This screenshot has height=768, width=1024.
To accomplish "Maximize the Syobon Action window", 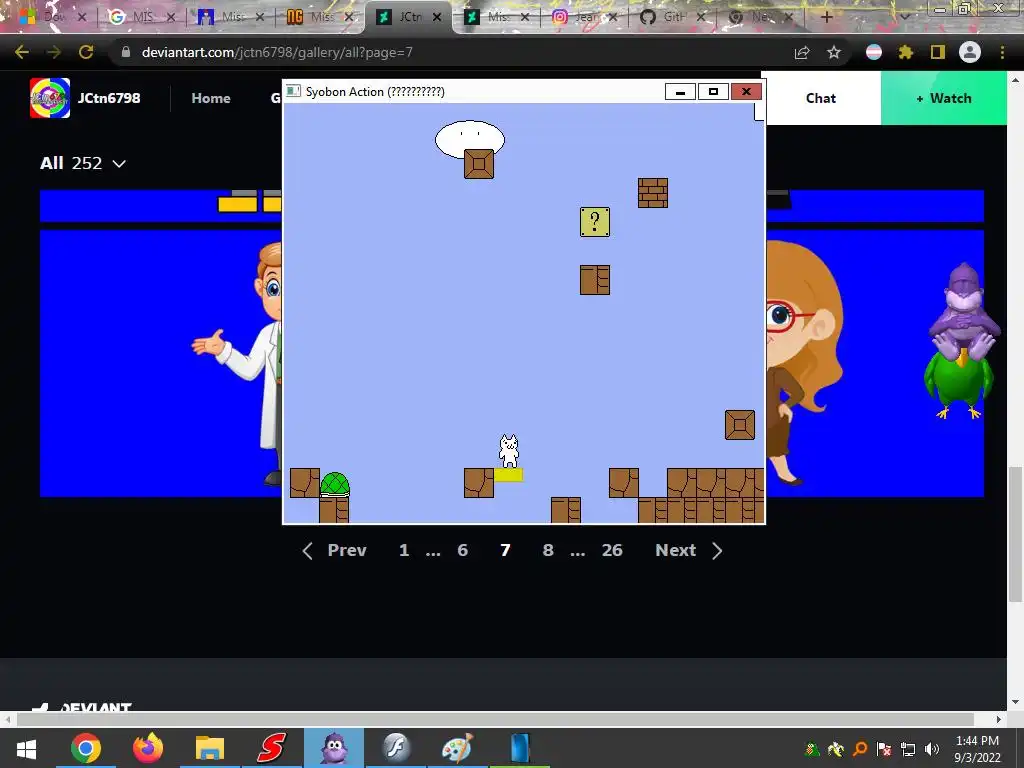I will (x=713, y=91).
